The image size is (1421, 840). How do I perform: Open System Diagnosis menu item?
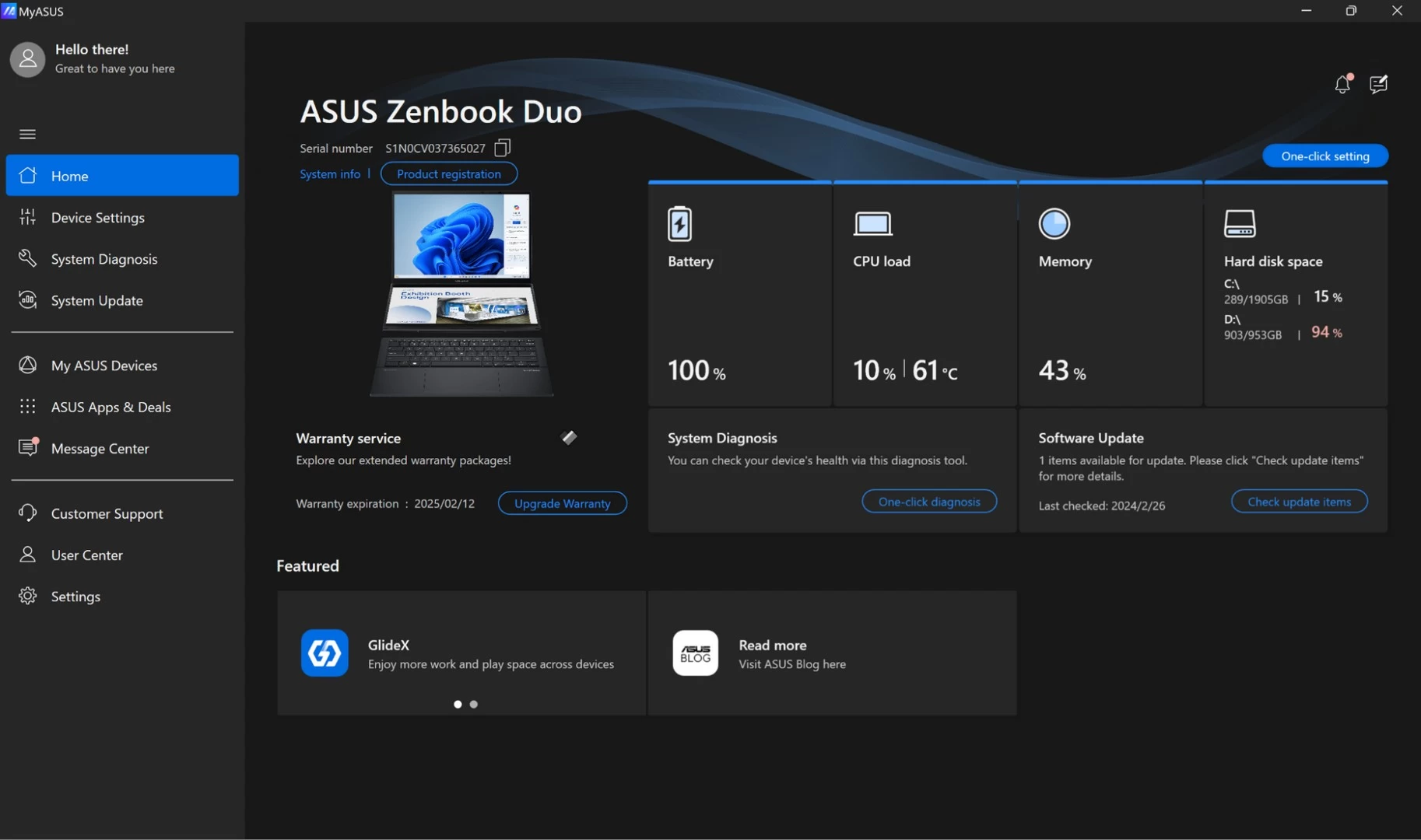tap(122, 258)
